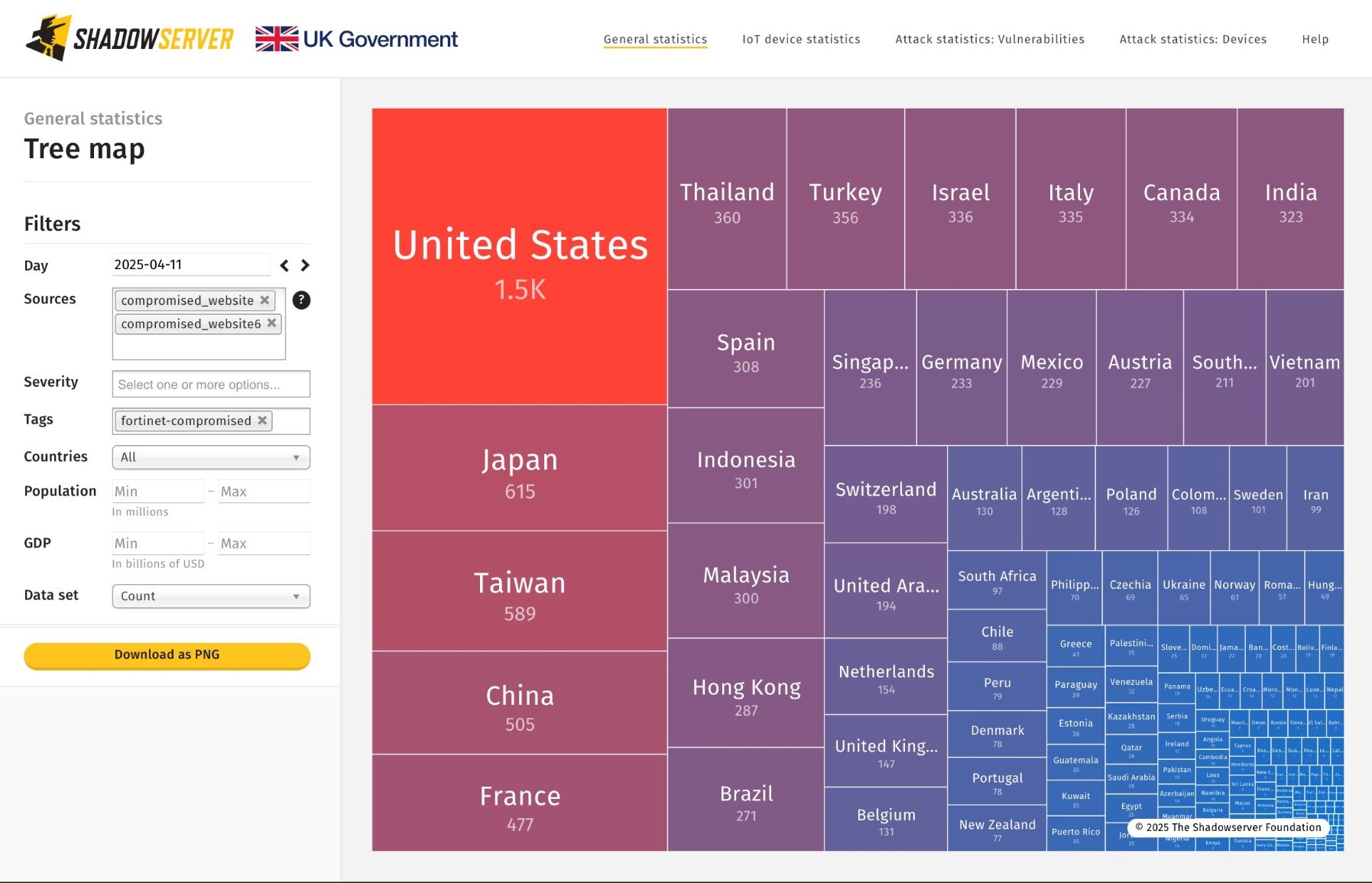This screenshot has height=883, width=1372.
Task: Open IoT device statistics tab
Action: (801, 39)
